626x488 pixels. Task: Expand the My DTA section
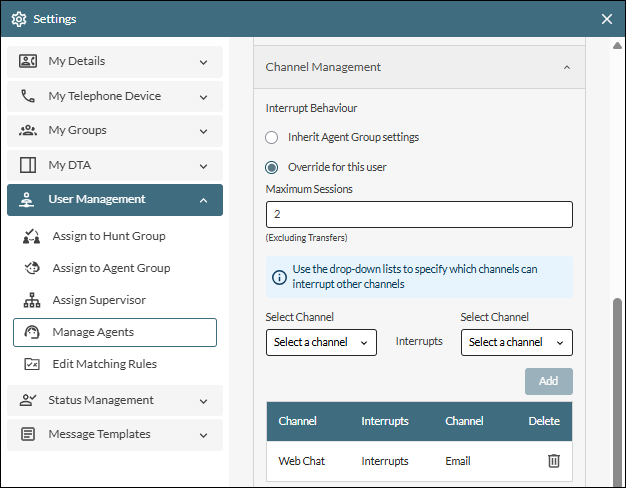tap(203, 166)
